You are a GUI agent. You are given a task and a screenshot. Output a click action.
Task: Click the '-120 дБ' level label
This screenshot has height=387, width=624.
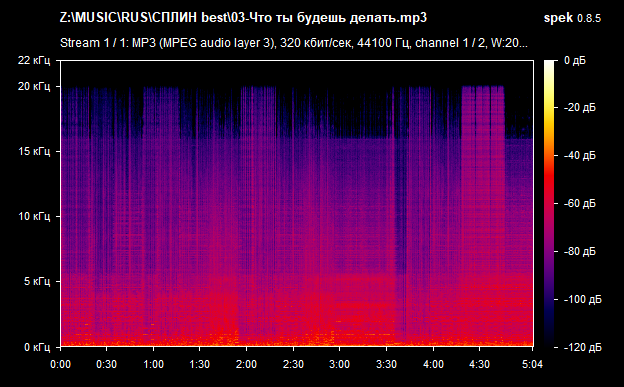(x=583, y=347)
